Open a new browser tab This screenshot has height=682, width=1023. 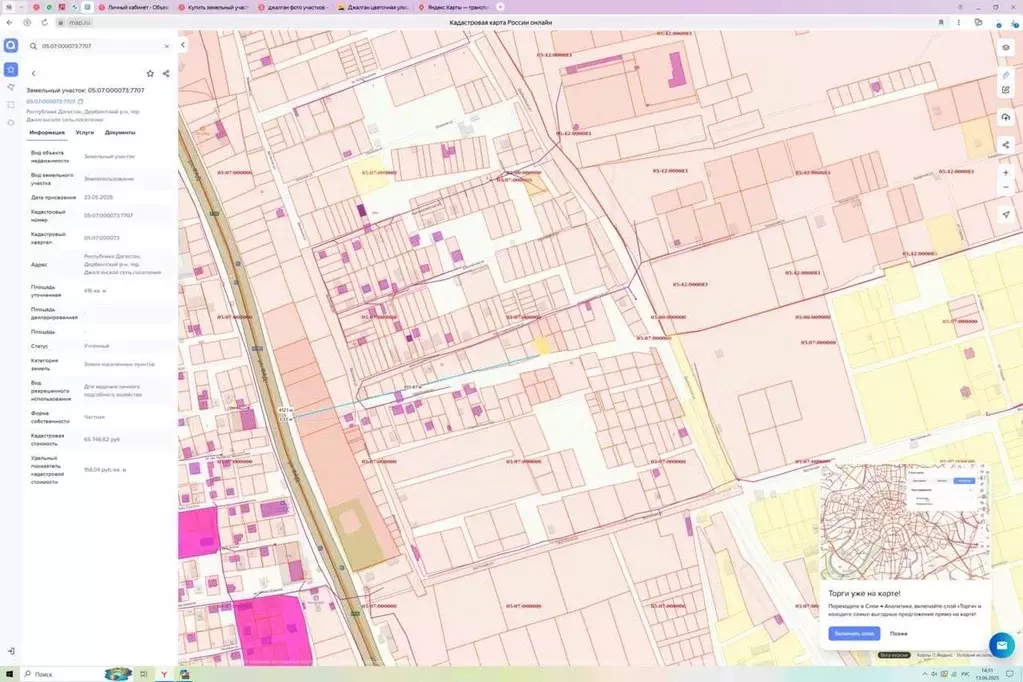pyautogui.click(x=500, y=7)
